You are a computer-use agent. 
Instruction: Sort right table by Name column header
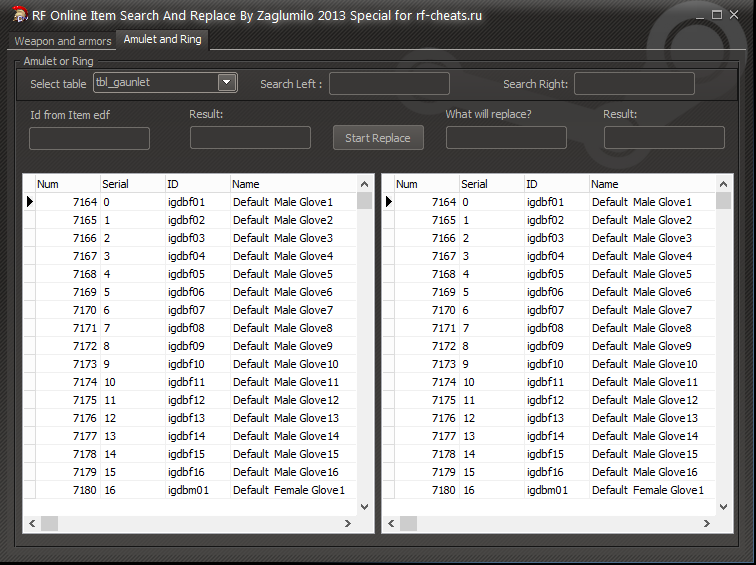point(652,184)
